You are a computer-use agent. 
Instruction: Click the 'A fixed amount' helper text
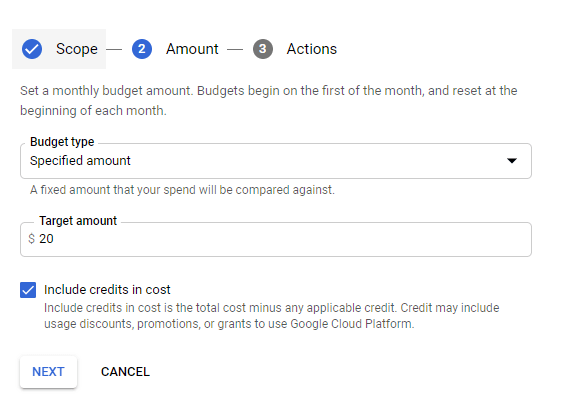click(182, 190)
